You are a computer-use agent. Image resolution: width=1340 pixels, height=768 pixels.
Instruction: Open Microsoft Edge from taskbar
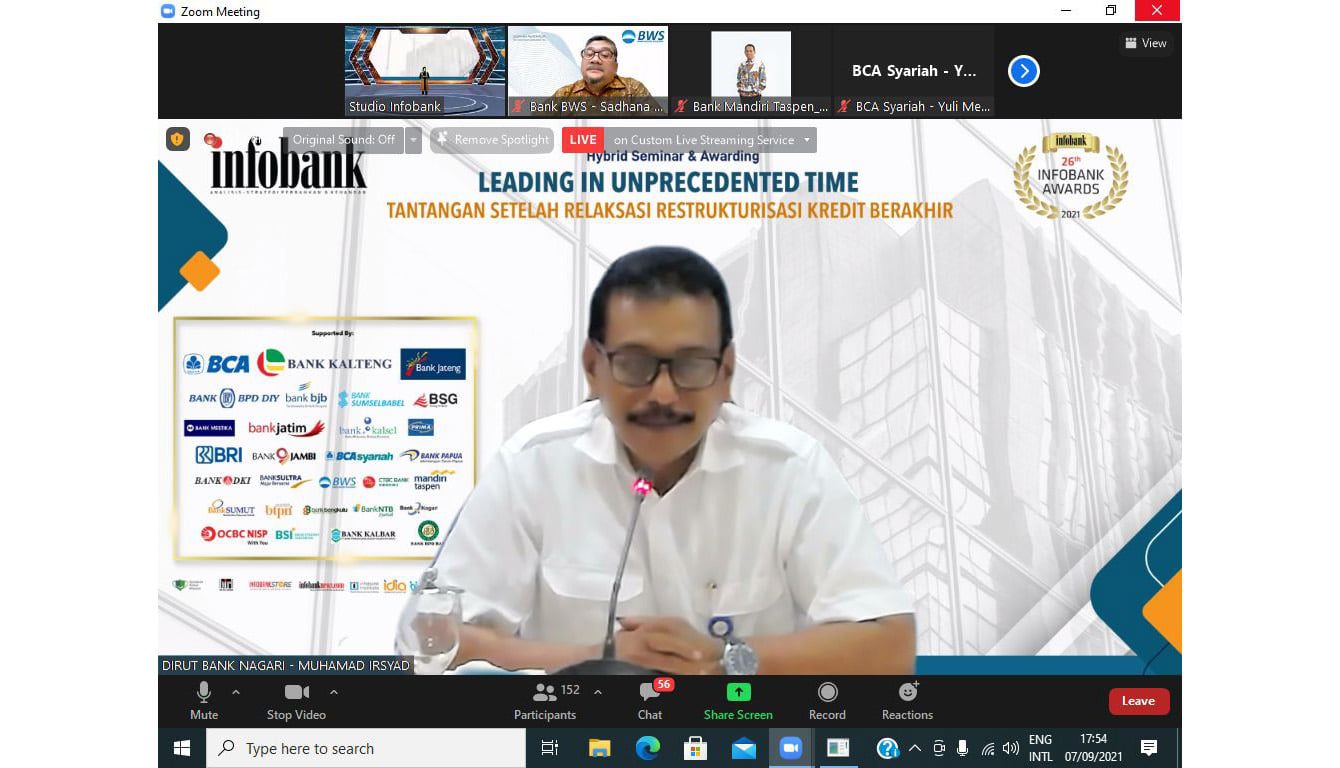click(647, 748)
